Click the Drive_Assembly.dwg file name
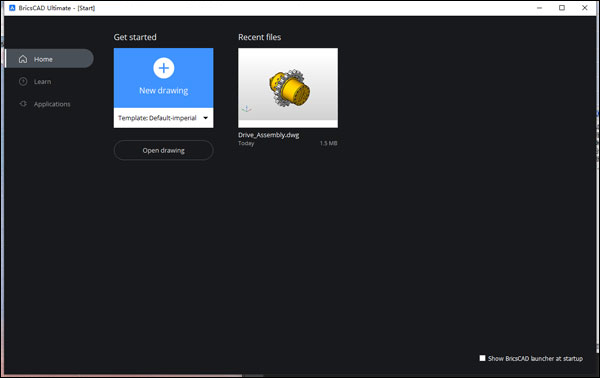This screenshot has height=378, width=600. [269, 135]
